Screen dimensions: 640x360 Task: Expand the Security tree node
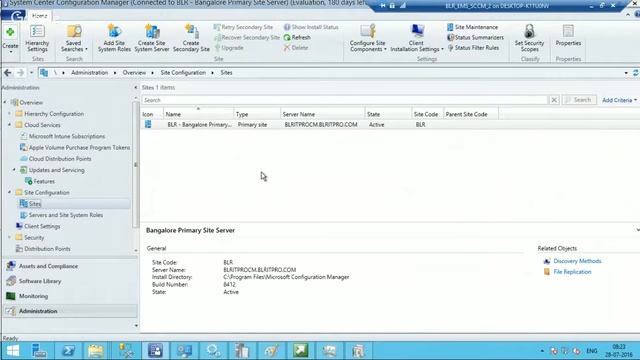[10, 237]
